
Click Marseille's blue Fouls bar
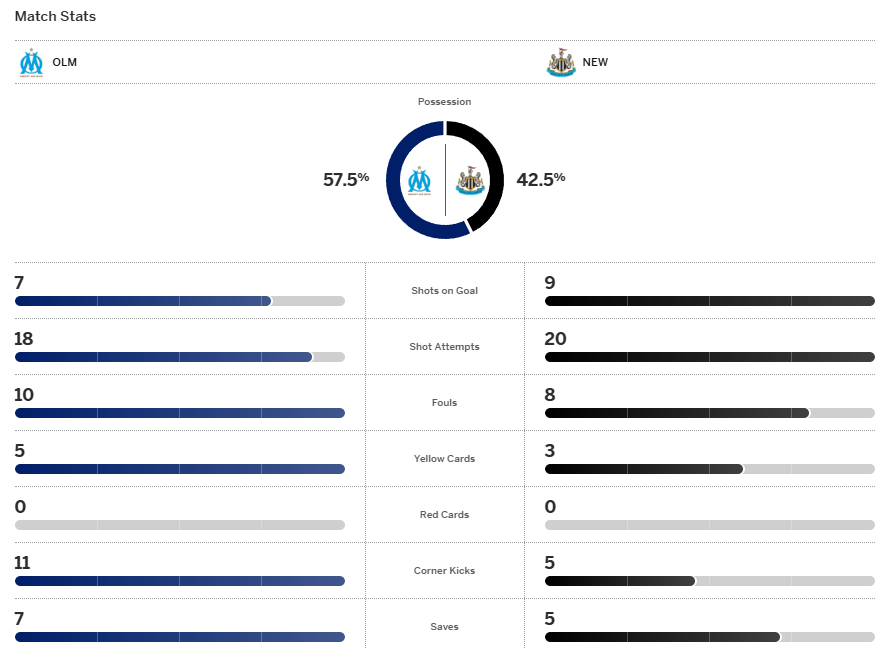[179, 413]
